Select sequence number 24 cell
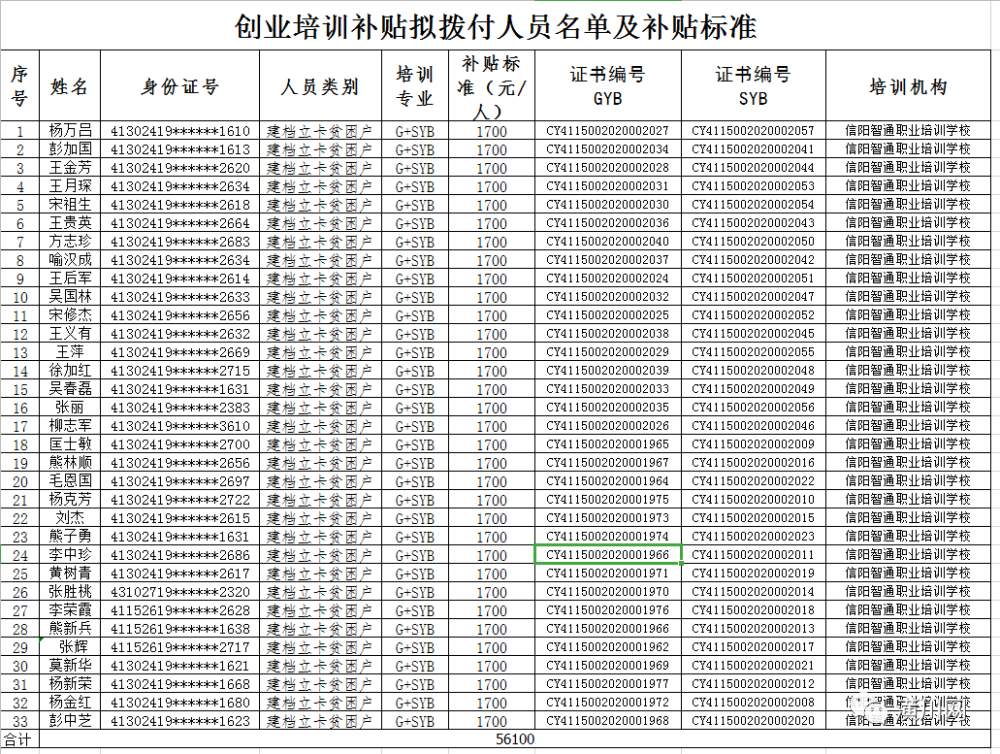 point(20,556)
